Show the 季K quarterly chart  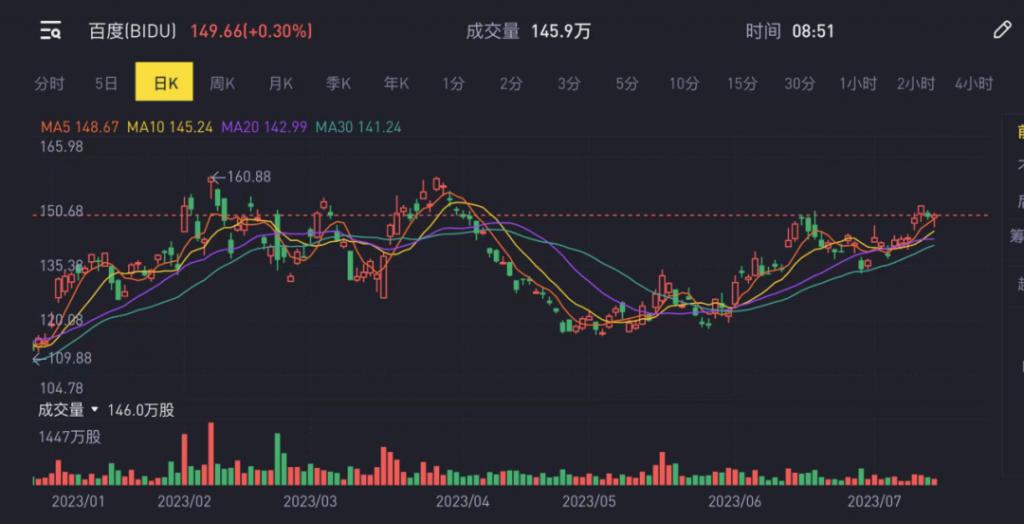click(x=338, y=84)
